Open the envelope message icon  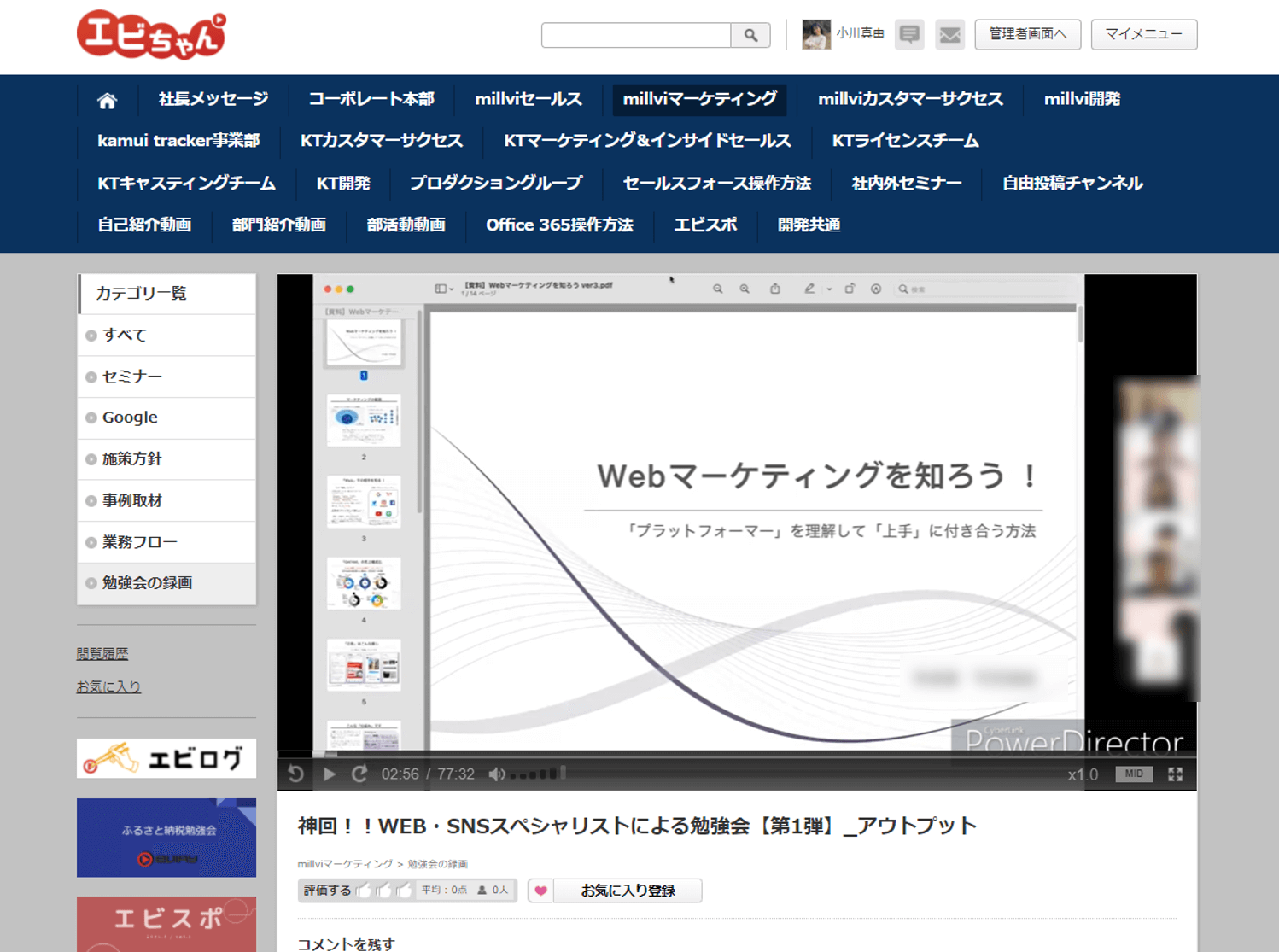pos(949,35)
